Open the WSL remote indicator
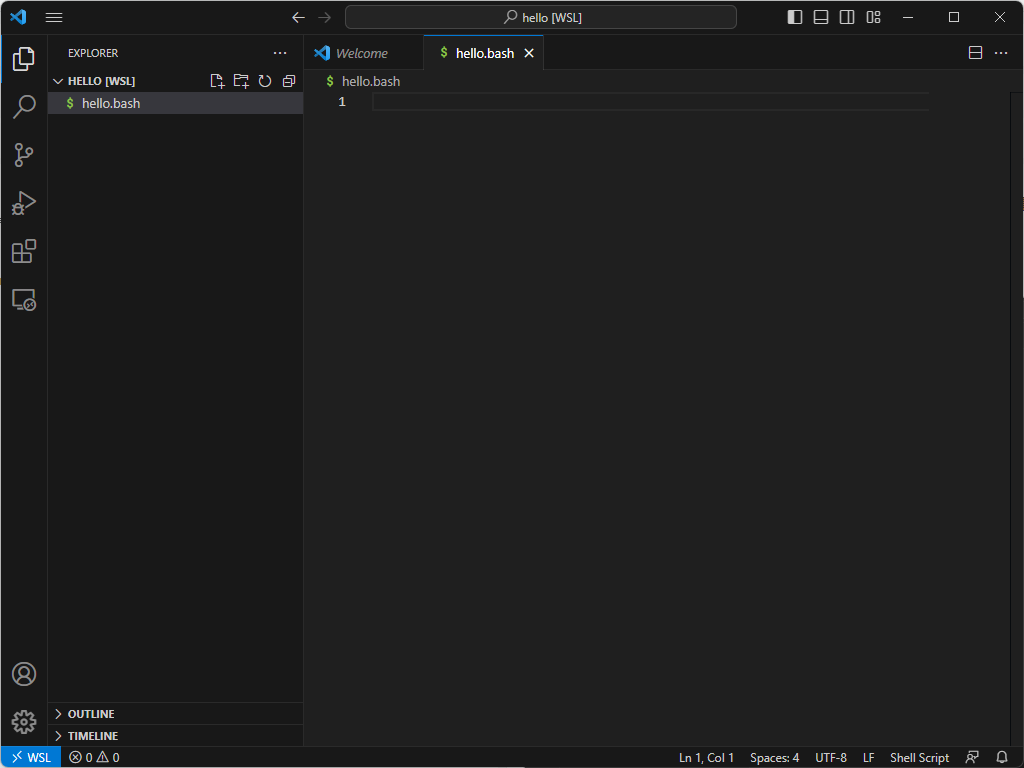The width and height of the screenshot is (1024, 768). pos(31,758)
